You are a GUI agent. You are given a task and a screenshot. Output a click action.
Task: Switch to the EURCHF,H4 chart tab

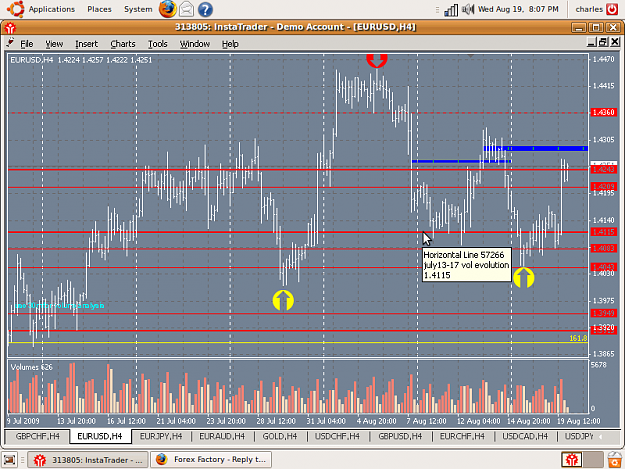click(x=462, y=436)
